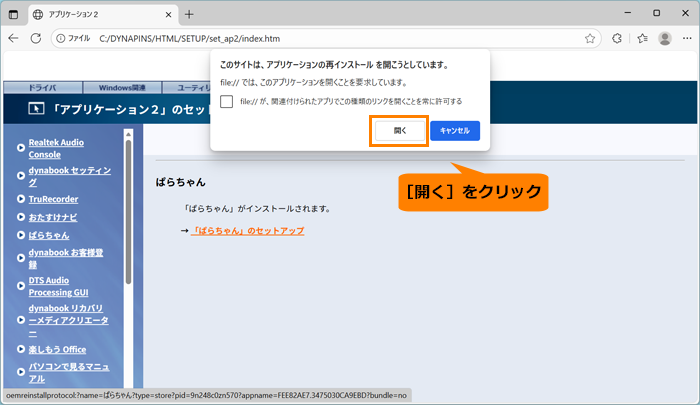Screen dimensions: 700x405
Task: Click the sidebar scrollbar thumb
Action: click(129, 212)
